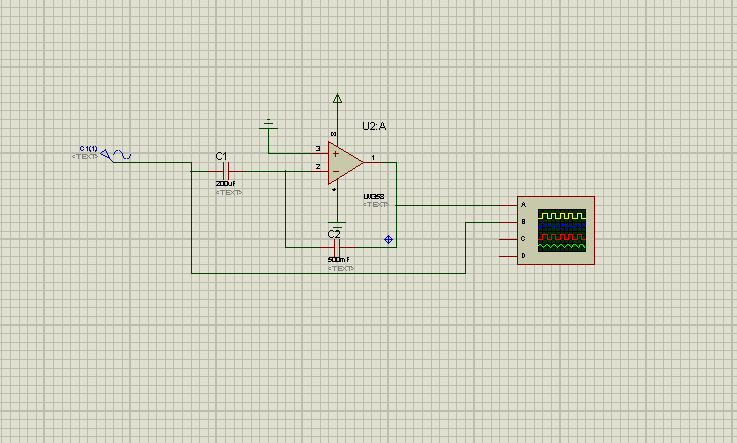Select the U2:A op-amp triangle

tap(345, 163)
